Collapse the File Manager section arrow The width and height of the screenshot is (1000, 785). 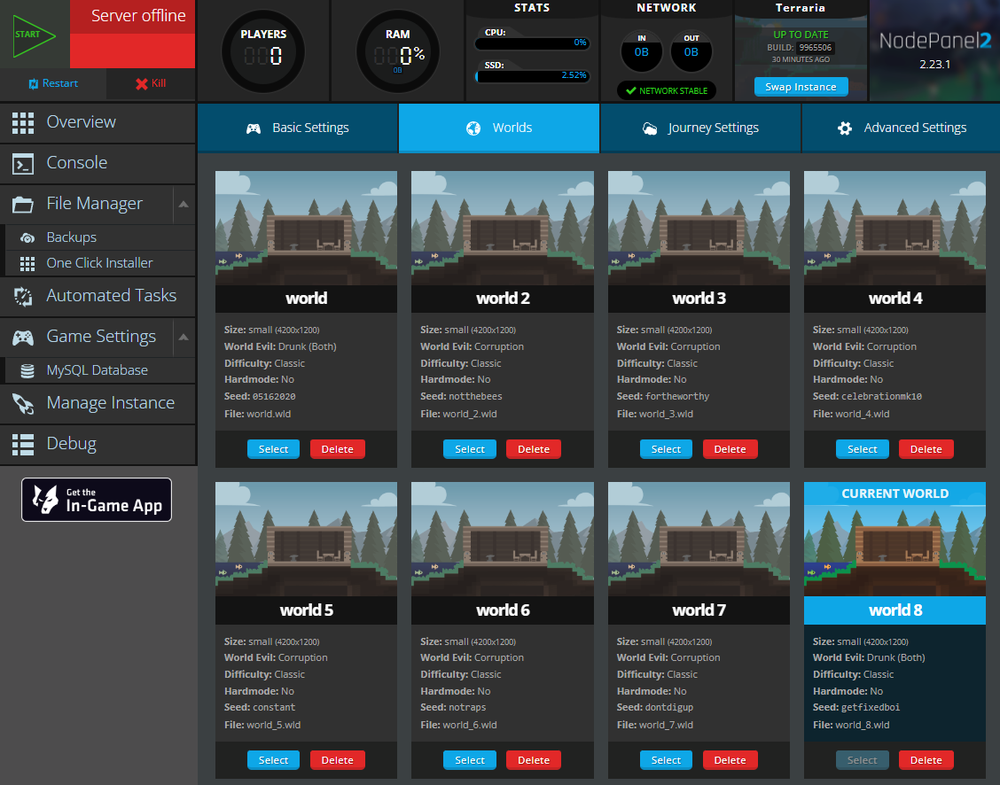(x=183, y=204)
